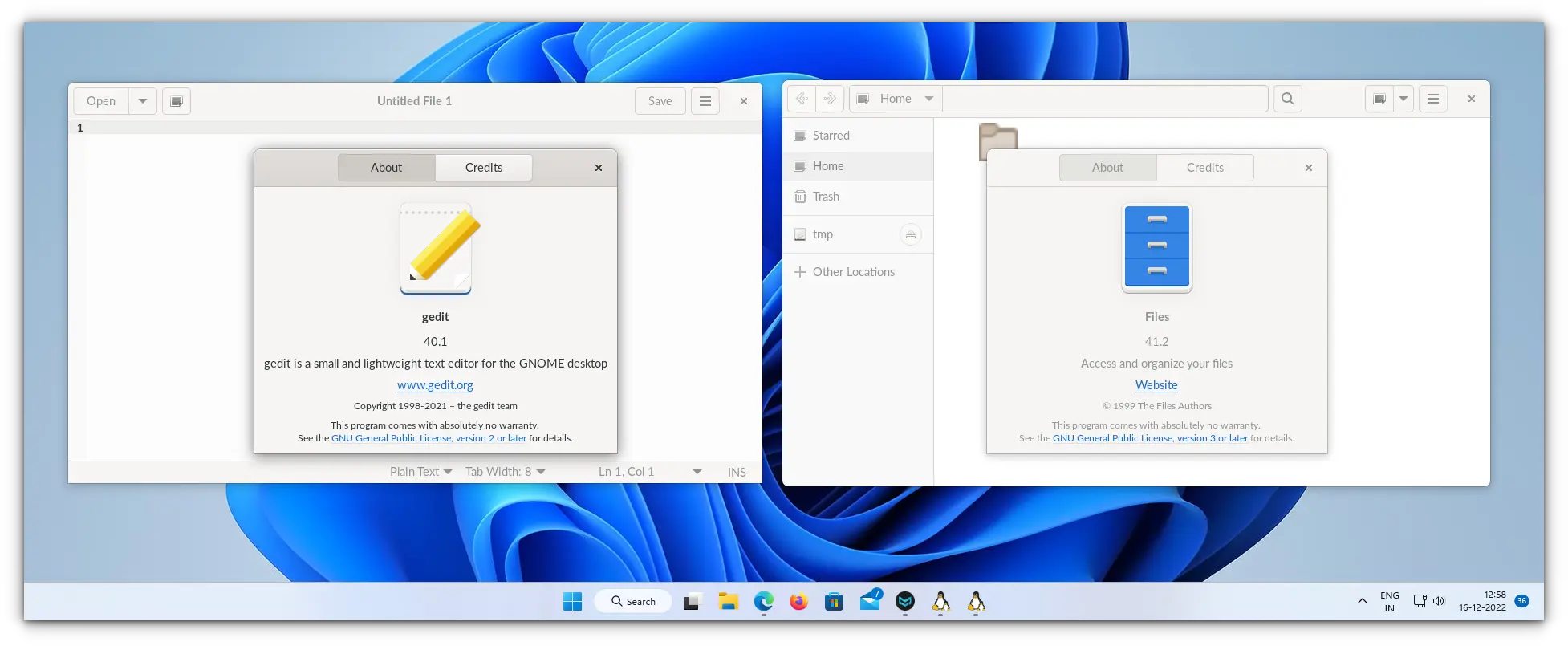The height and width of the screenshot is (646, 1568).
Task: Click the Open button in gedit
Action: [x=101, y=101]
